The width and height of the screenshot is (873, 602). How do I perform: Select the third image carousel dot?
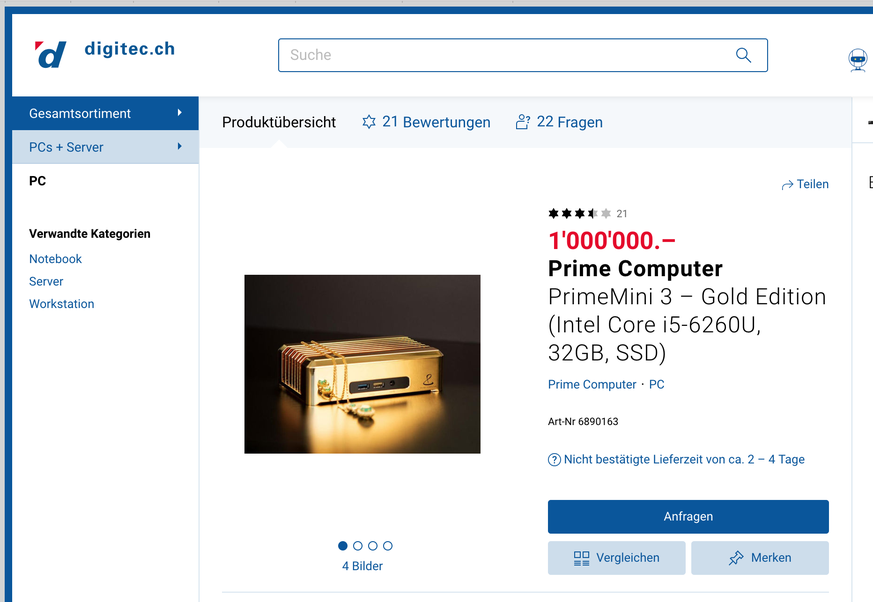[373, 546]
